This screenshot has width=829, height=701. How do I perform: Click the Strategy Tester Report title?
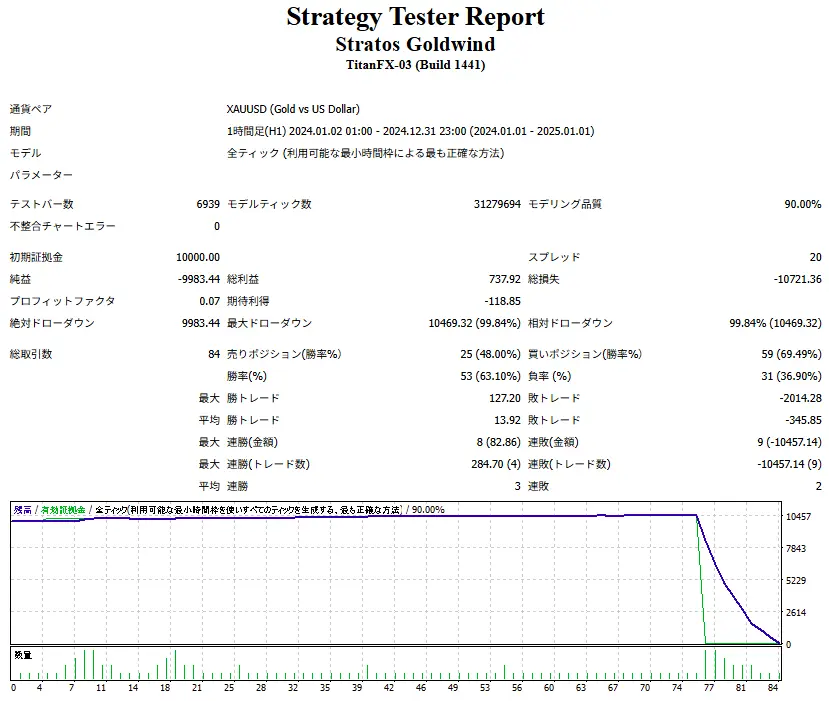point(415,17)
